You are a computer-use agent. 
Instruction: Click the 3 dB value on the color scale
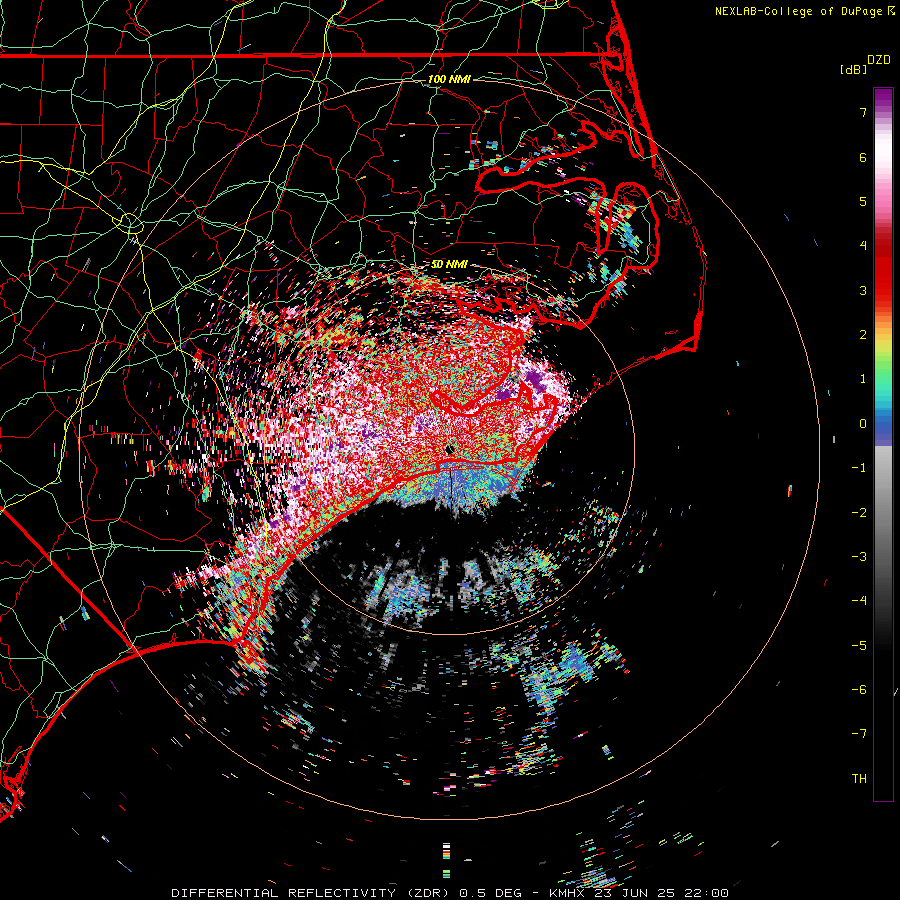click(x=863, y=290)
